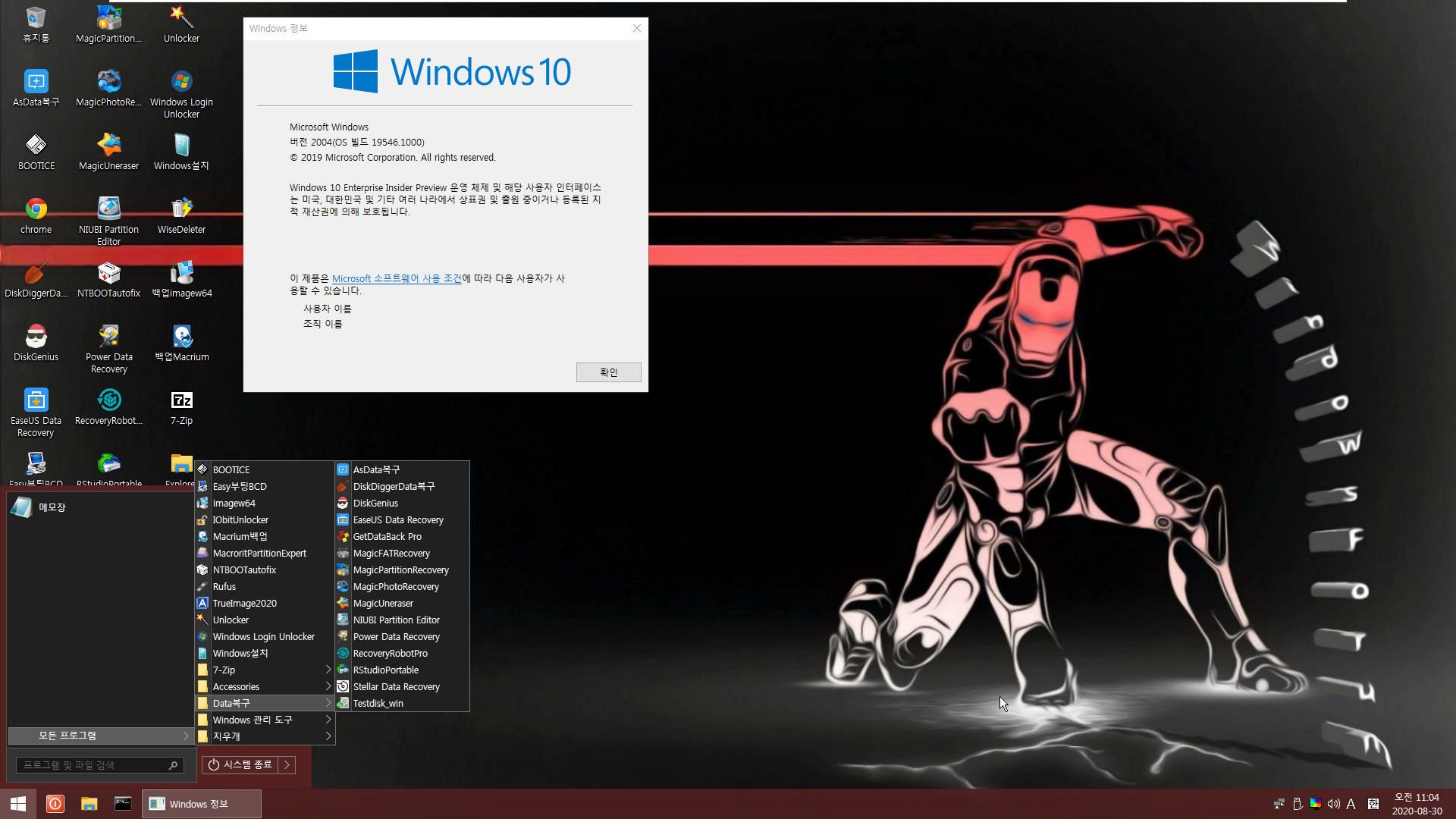Open MagicUneraser from desktop
This screenshot has height=819, width=1456.
coord(108,146)
